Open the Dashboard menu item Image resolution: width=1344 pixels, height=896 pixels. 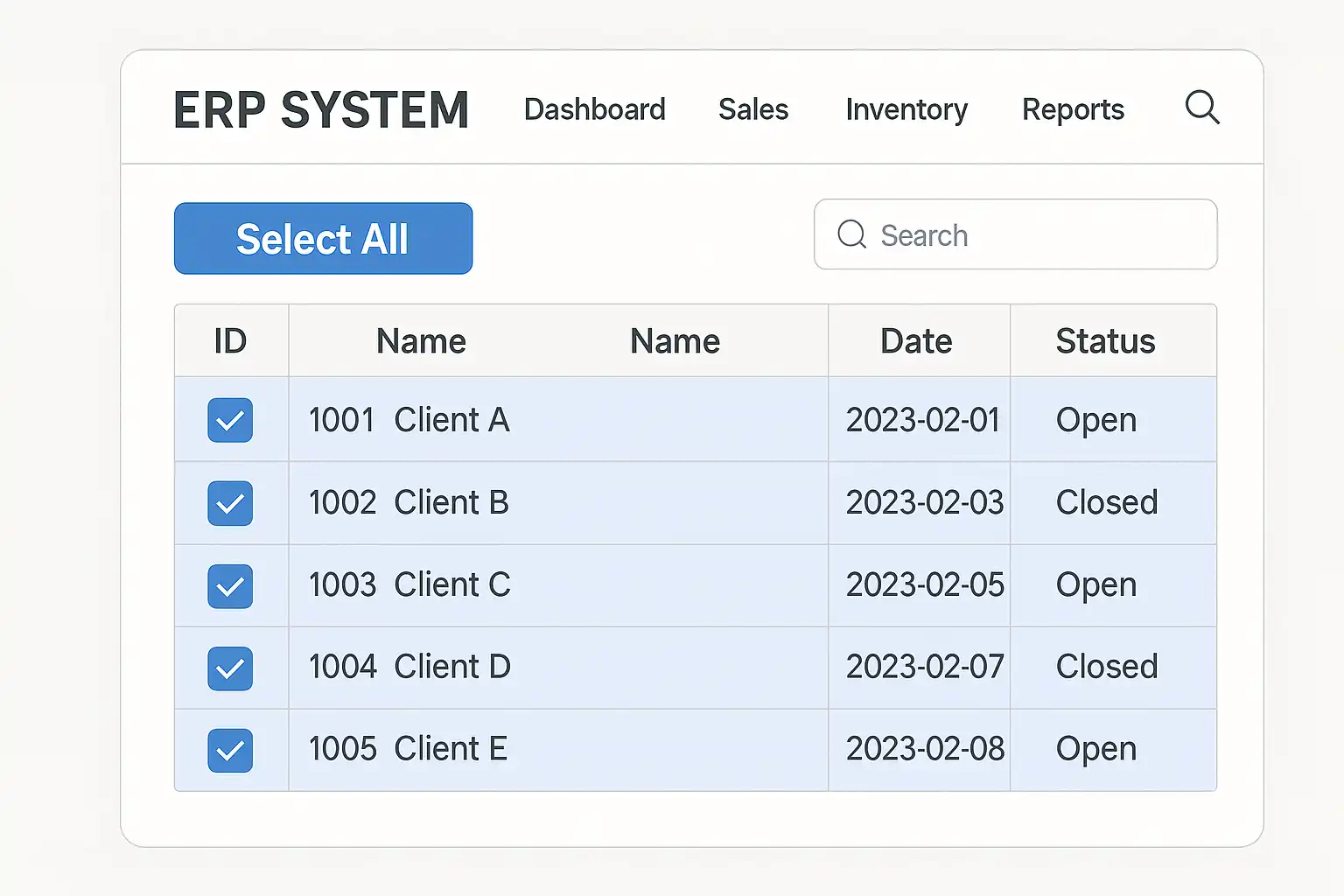click(594, 109)
